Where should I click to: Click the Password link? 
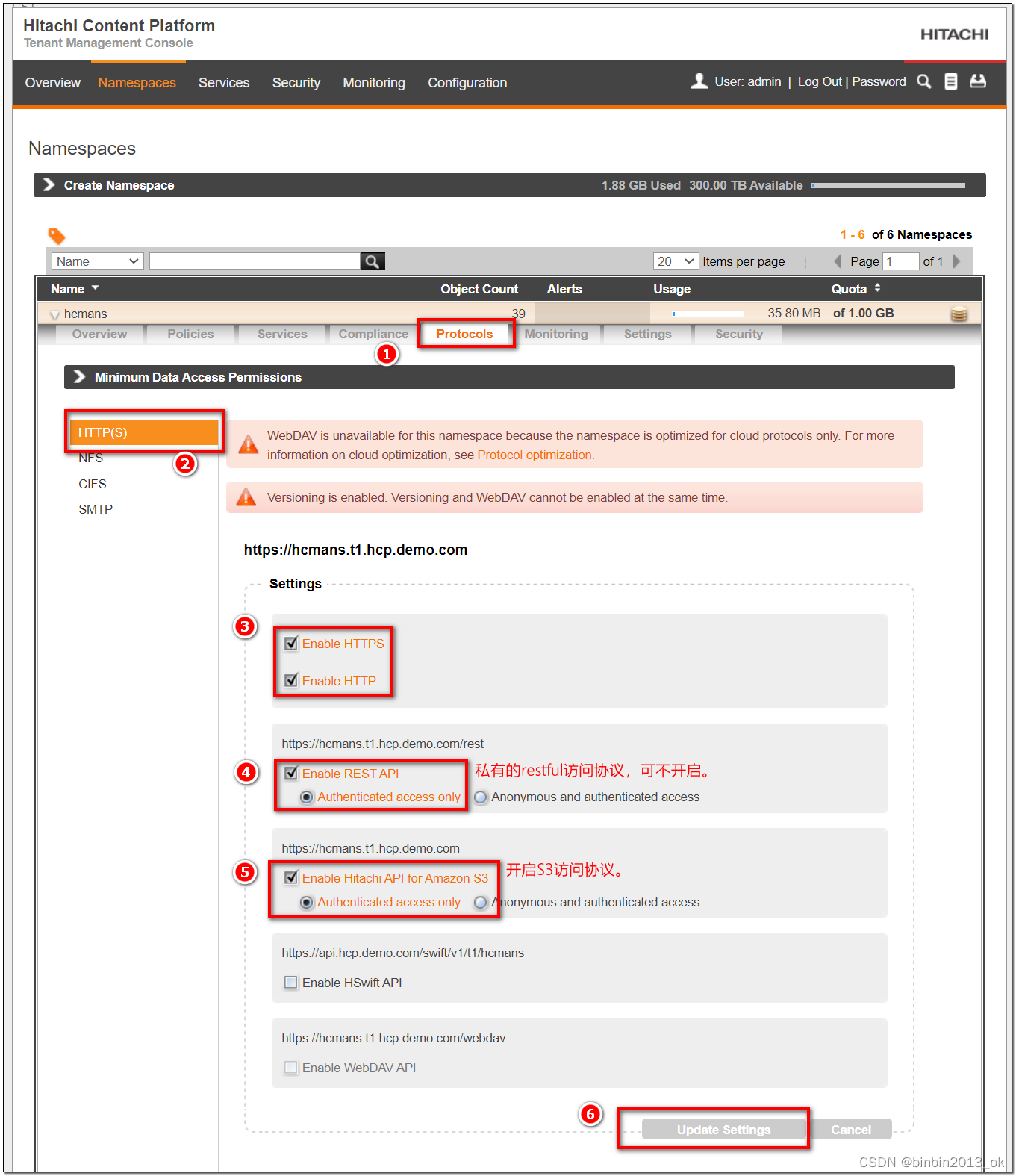pos(879,81)
